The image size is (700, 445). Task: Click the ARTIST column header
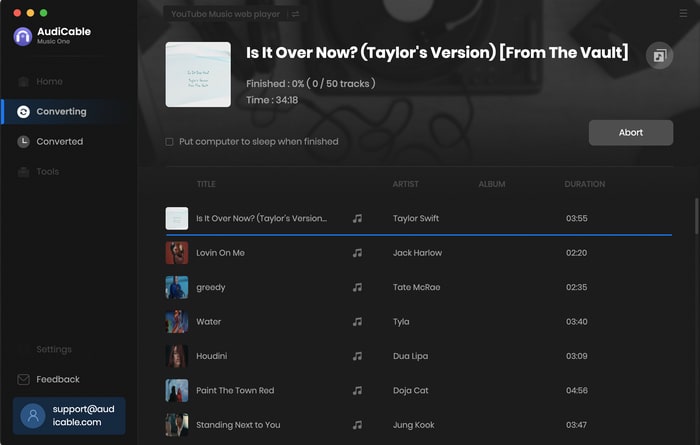point(405,184)
